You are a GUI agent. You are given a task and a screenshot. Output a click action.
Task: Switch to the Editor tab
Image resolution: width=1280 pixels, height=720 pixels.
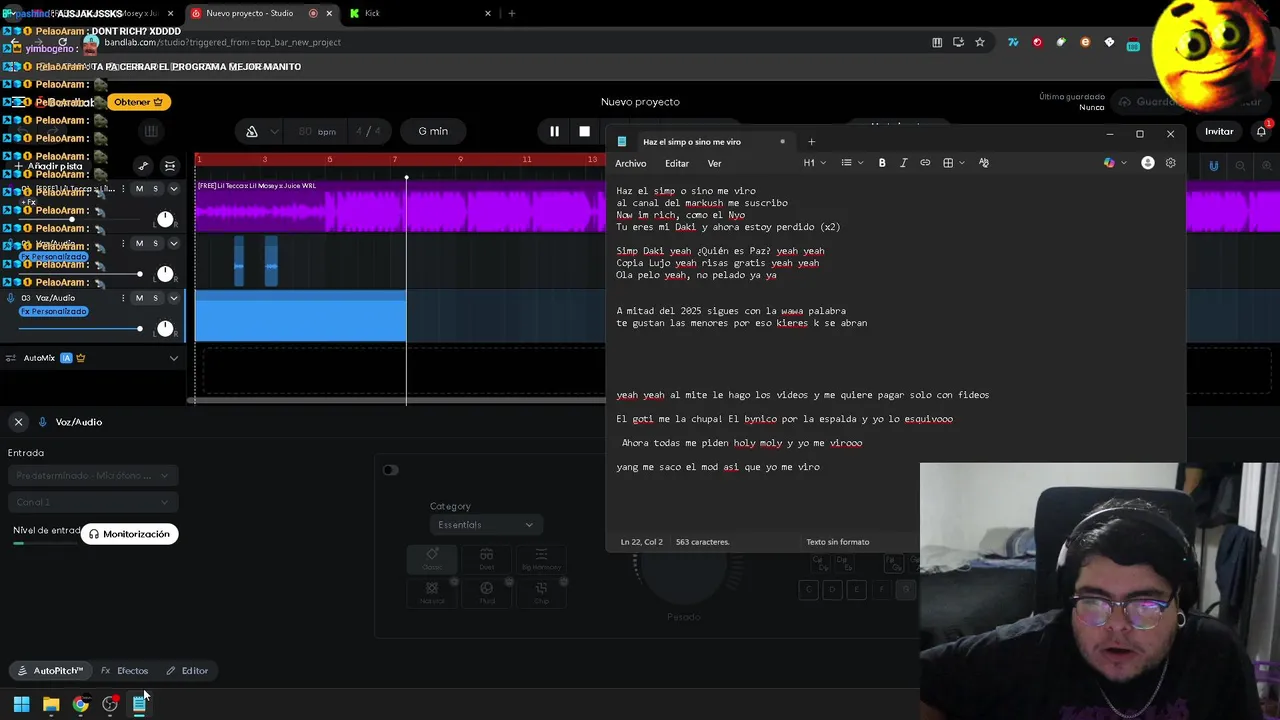(187, 671)
